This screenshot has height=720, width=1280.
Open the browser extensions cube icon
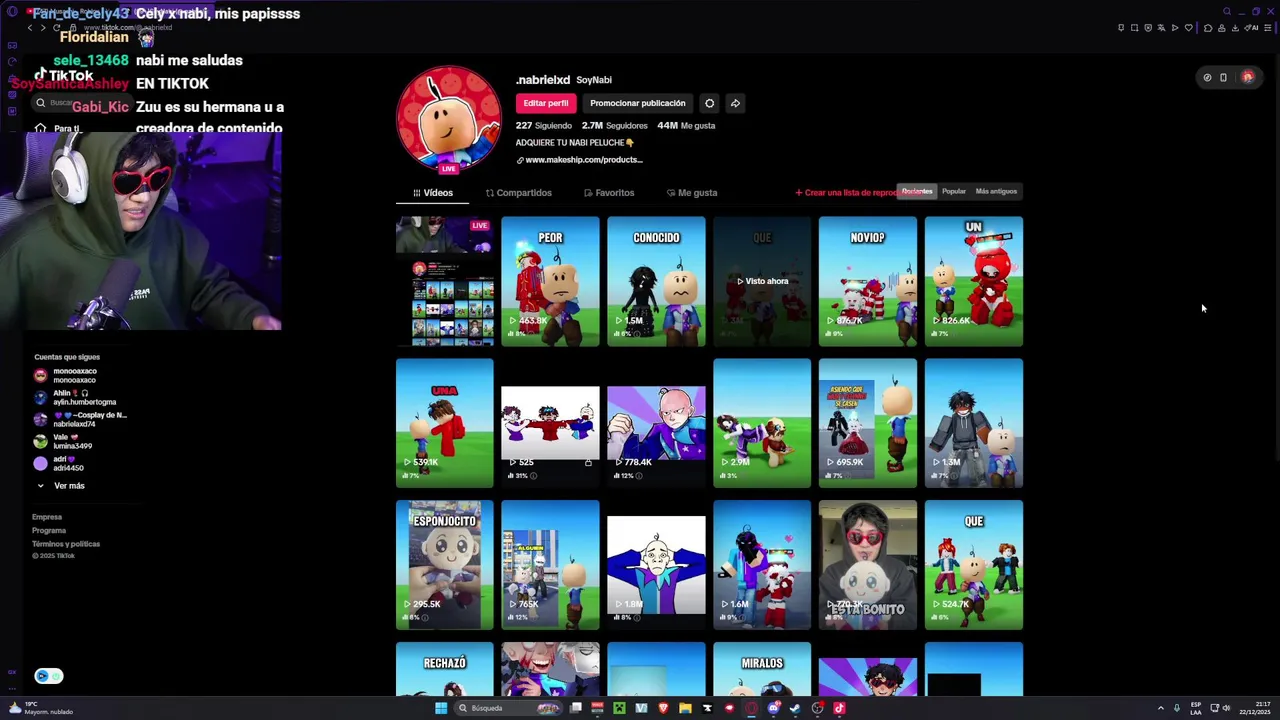coord(1208,27)
